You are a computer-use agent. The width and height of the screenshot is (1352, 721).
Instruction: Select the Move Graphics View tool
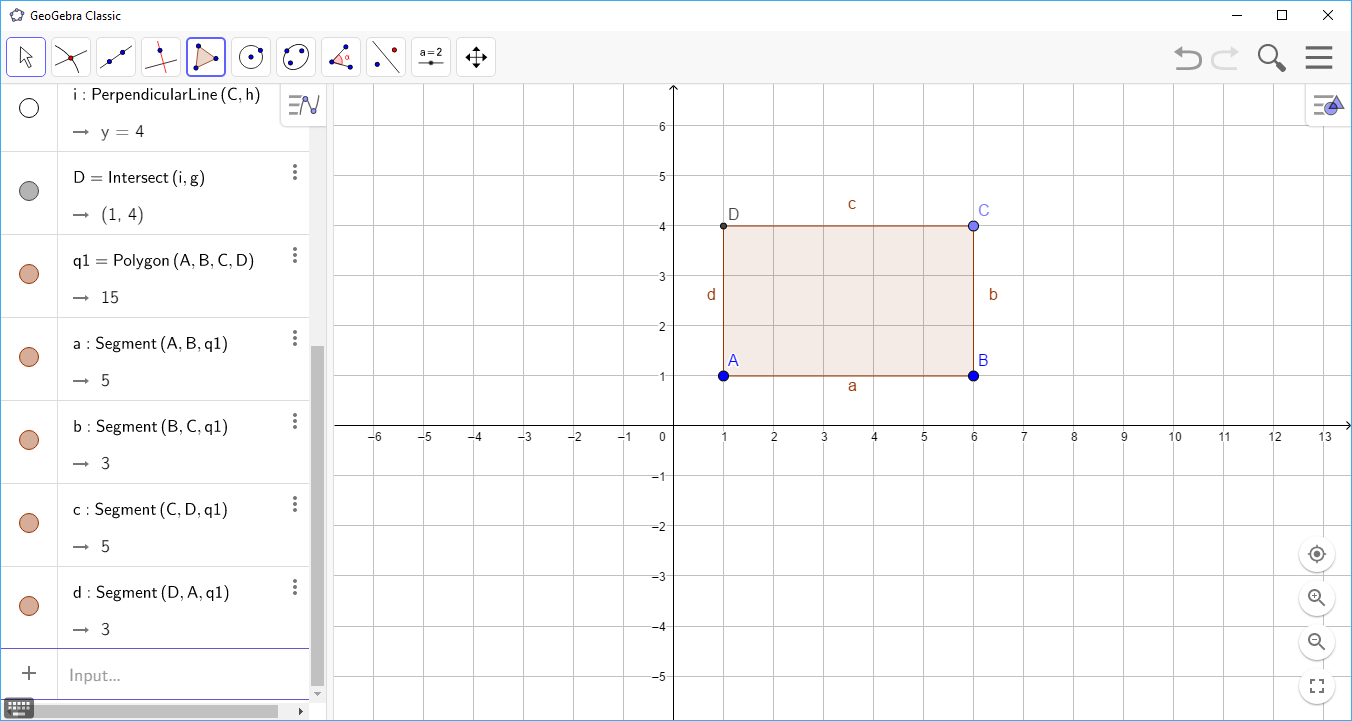pos(475,57)
